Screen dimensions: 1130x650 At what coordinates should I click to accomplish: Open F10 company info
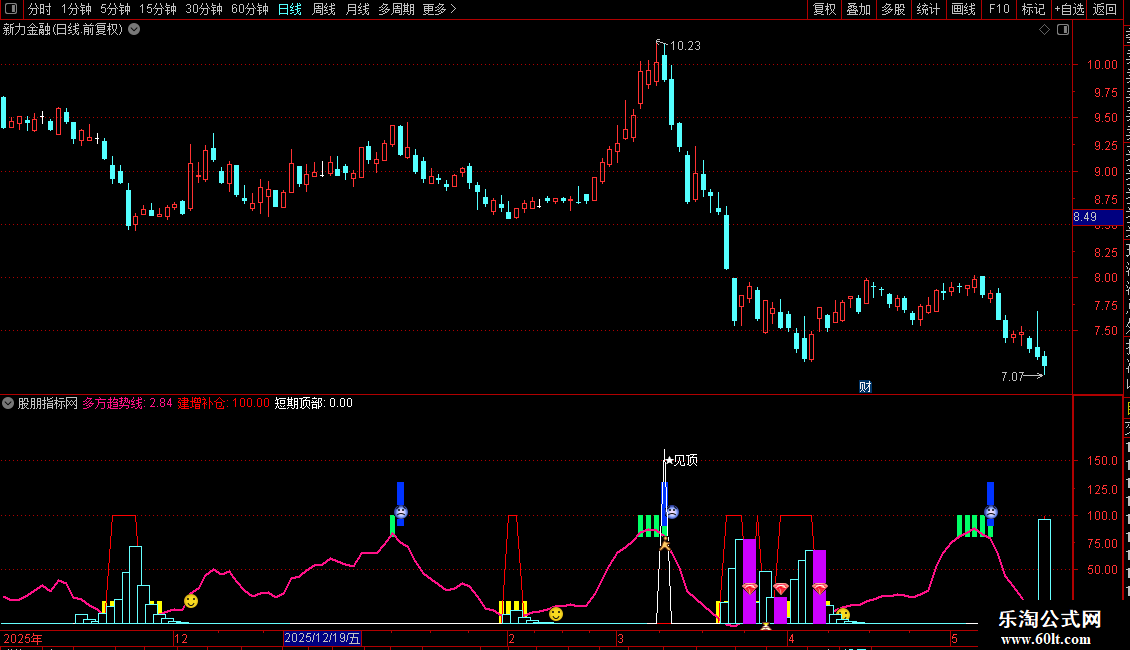click(x=999, y=9)
